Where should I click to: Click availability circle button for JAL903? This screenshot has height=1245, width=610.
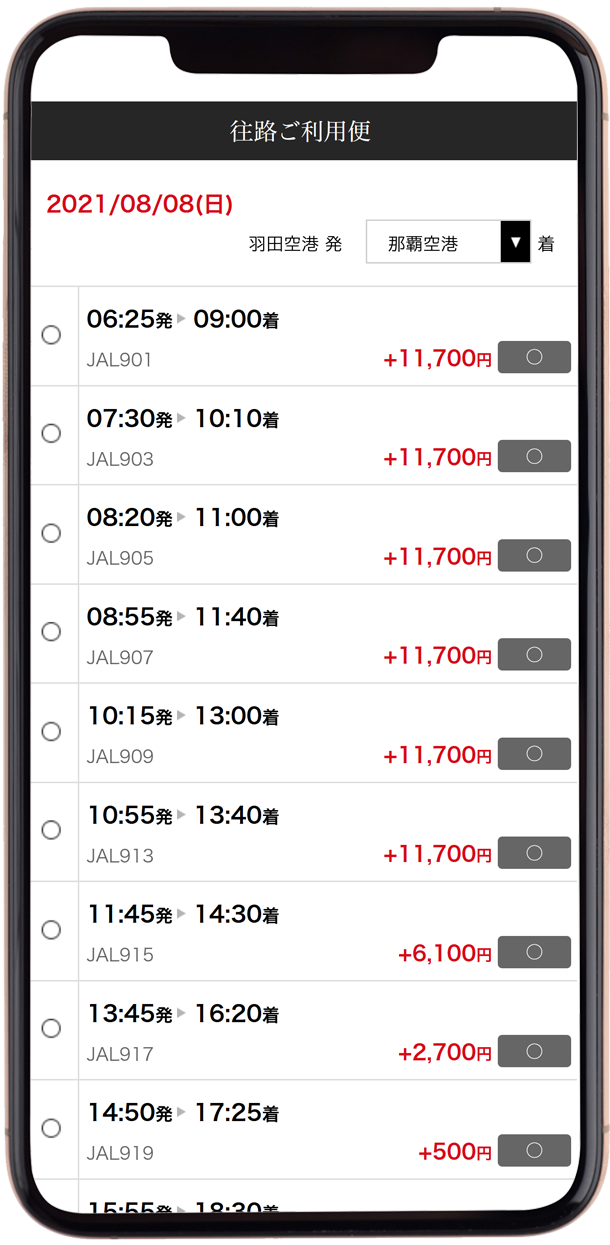click(534, 456)
